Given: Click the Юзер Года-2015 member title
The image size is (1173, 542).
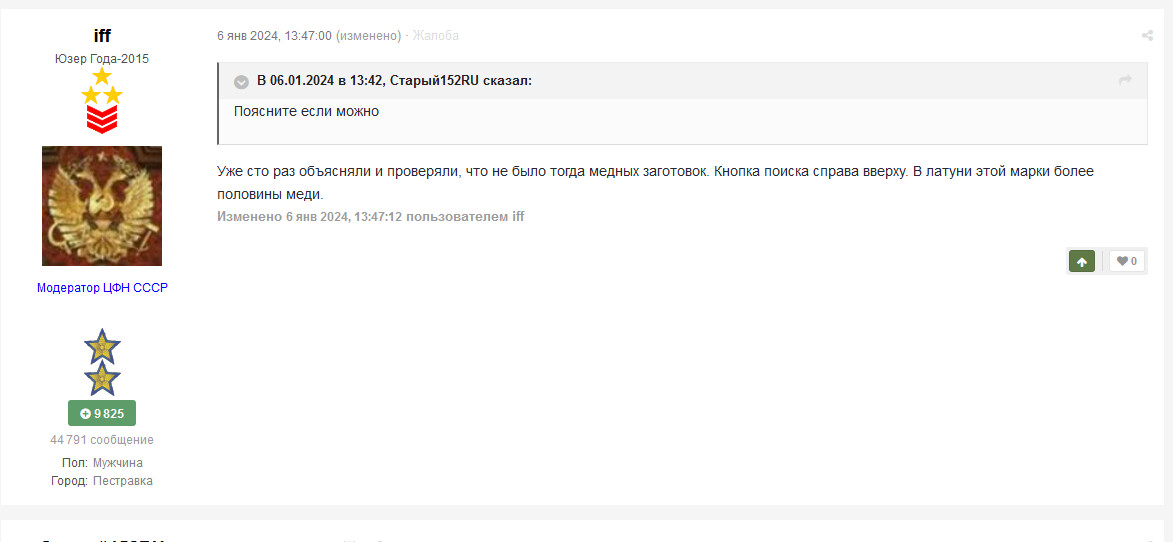Looking at the screenshot, I should click(x=102, y=59).
